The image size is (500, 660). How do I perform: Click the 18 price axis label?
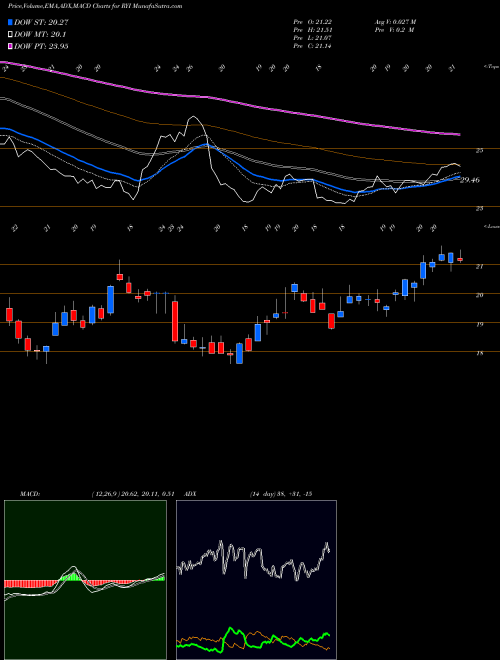(479, 354)
